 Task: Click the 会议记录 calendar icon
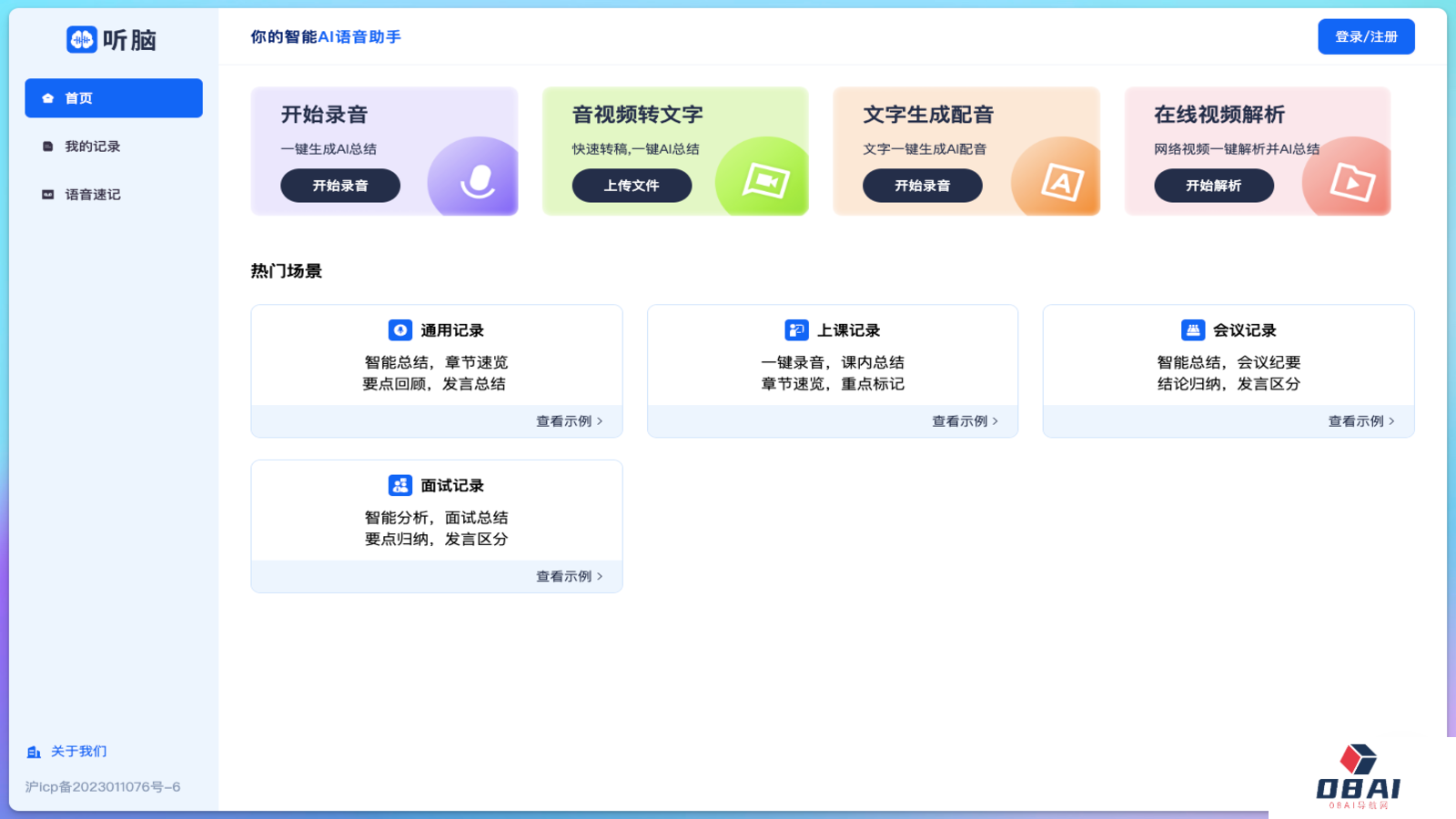pyautogui.click(x=1193, y=330)
